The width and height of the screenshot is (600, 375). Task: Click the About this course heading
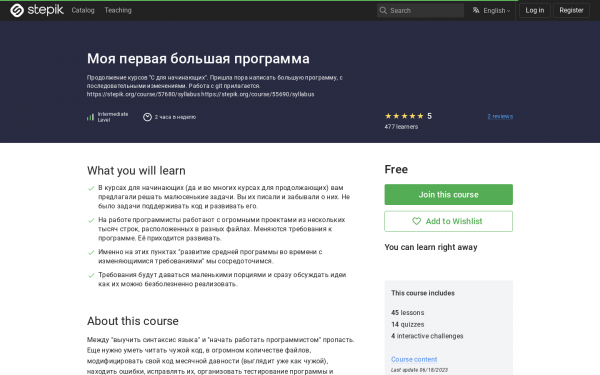pyautogui.click(x=133, y=321)
